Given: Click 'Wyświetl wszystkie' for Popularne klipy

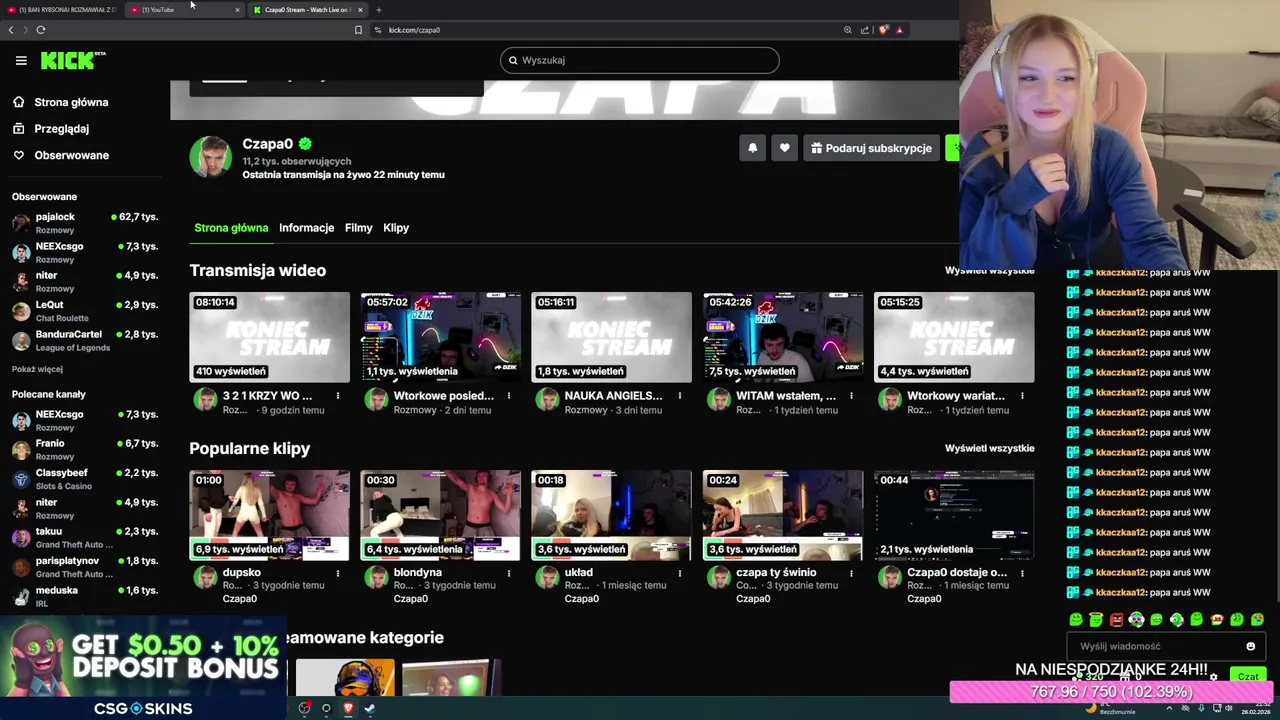Looking at the screenshot, I should click(989, 448).
